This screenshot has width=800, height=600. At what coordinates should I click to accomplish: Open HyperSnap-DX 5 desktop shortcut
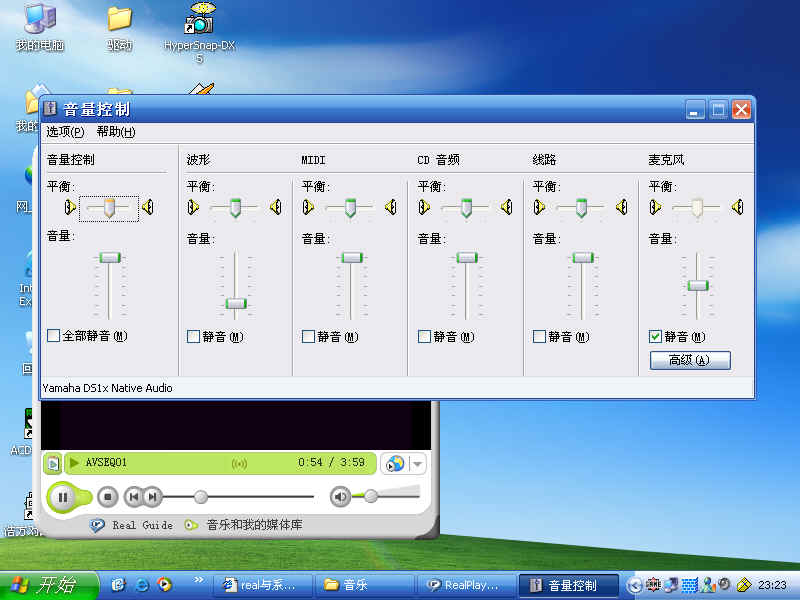click(x=199, y=32)
